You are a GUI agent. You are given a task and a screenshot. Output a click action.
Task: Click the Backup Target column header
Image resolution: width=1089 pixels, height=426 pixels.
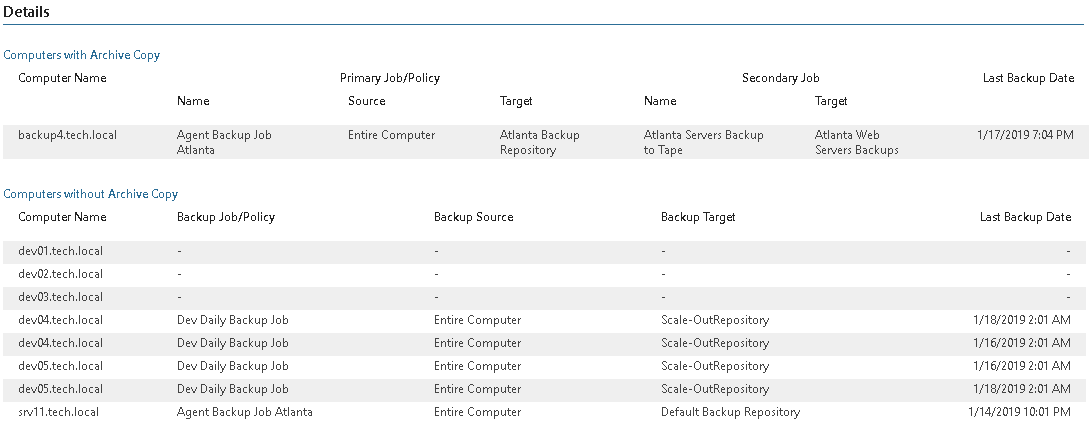tap(698, 217)
